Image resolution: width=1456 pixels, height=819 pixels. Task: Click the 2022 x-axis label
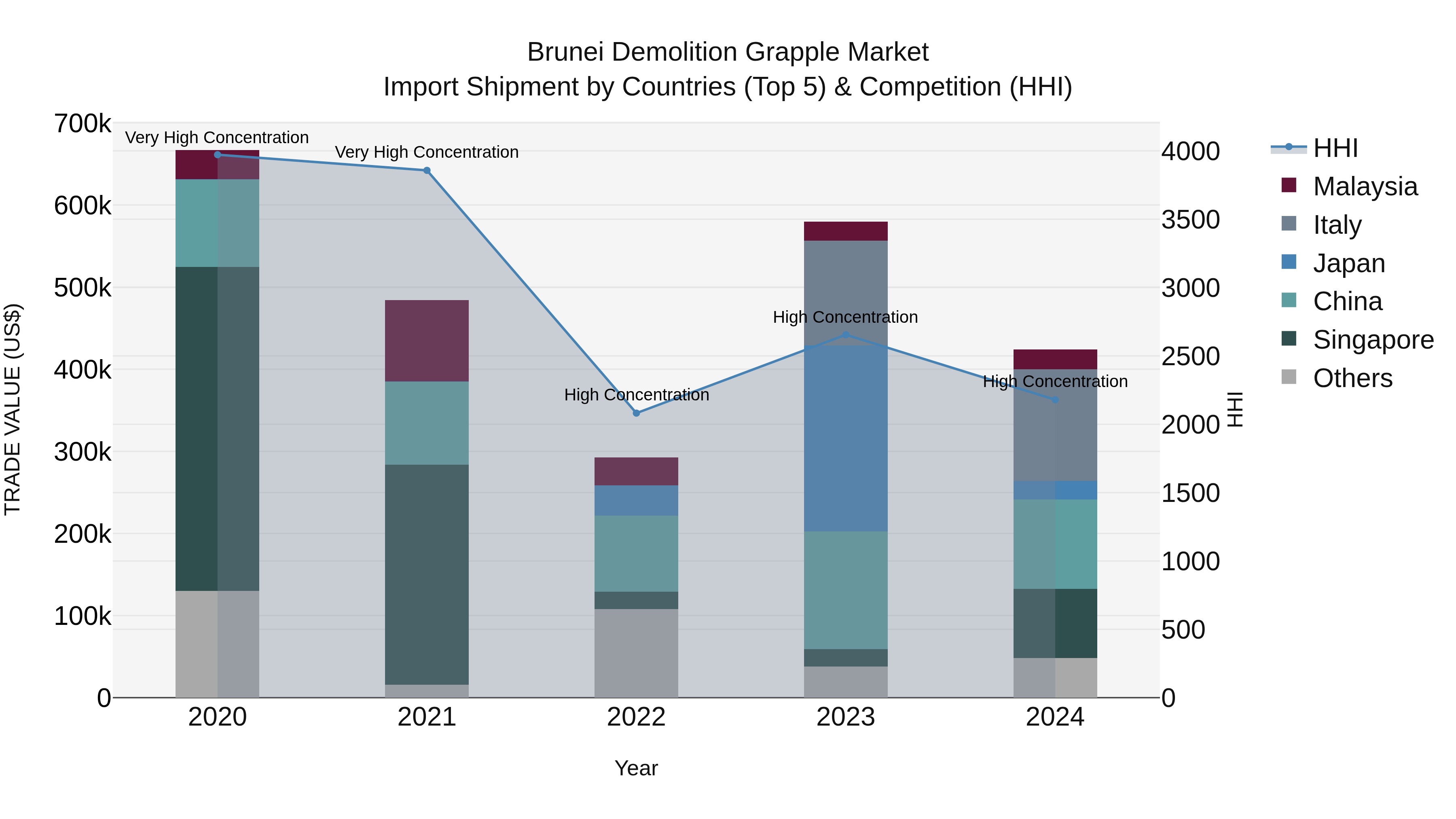637,717
